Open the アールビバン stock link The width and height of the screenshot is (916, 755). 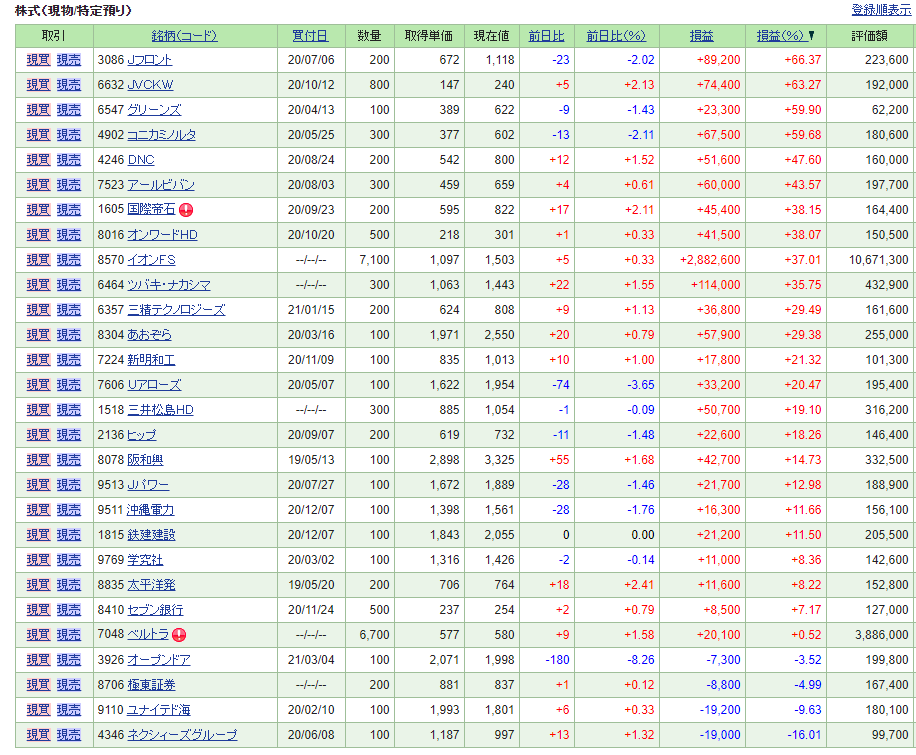tap(161, 185)
